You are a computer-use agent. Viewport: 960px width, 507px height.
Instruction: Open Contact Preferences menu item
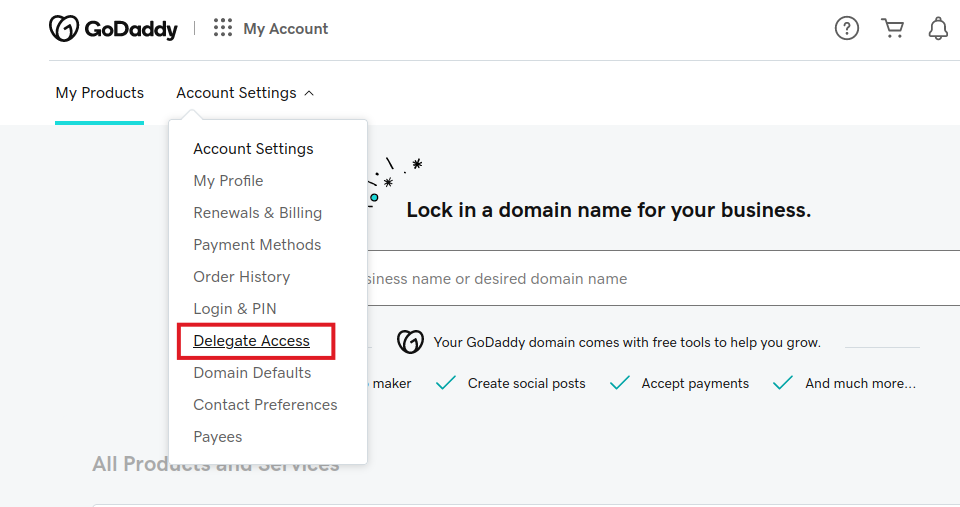point(266,405)
